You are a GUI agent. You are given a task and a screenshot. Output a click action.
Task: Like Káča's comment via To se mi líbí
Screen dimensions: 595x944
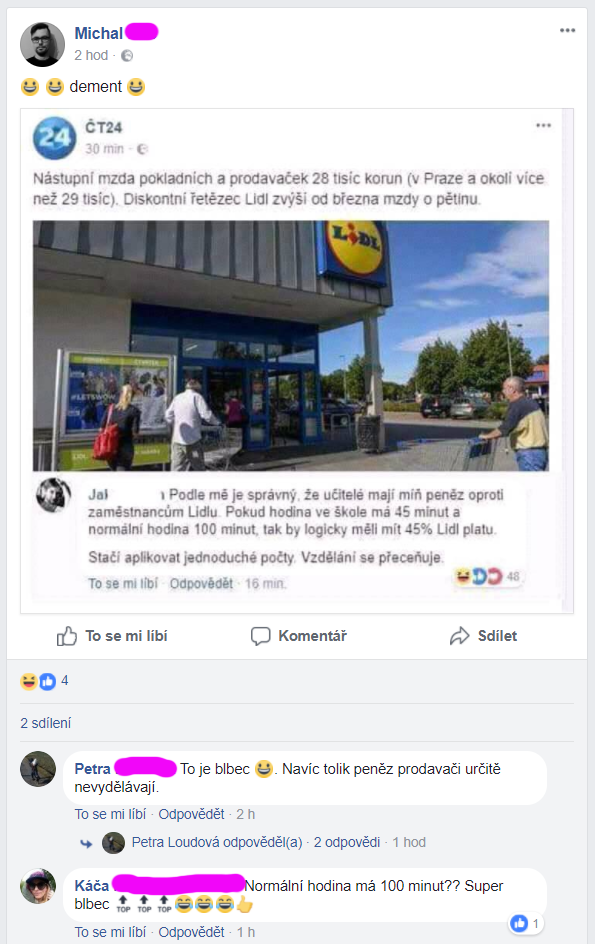point(110,932)
